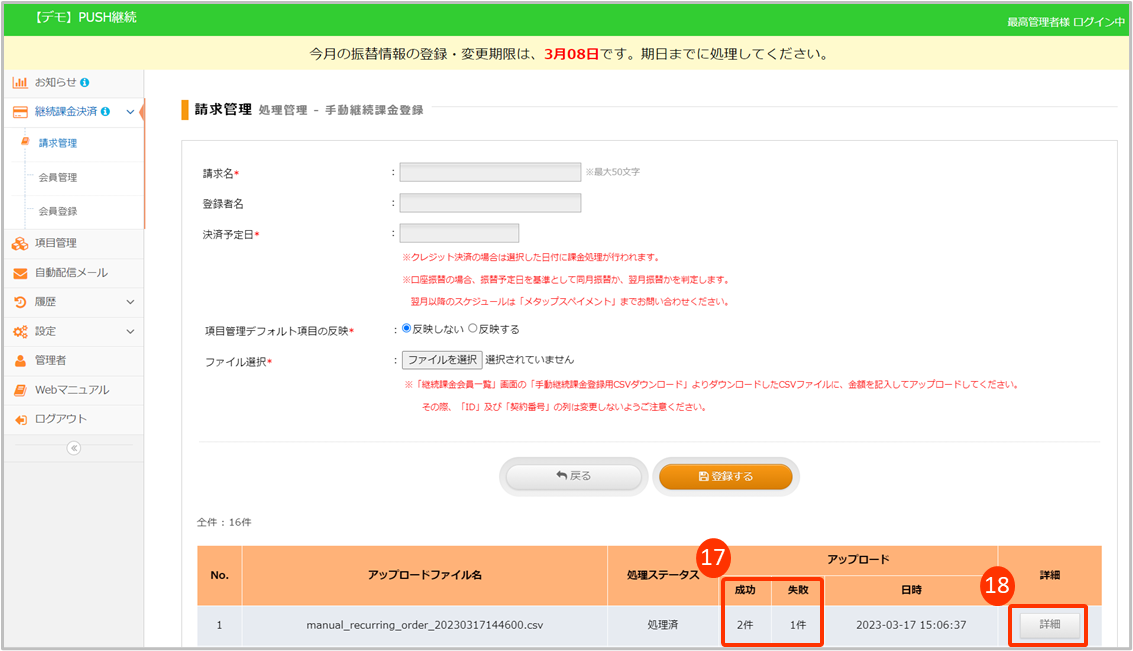
Task: Open 詳細 for the uploaded CSV row
Action: 1049,624
